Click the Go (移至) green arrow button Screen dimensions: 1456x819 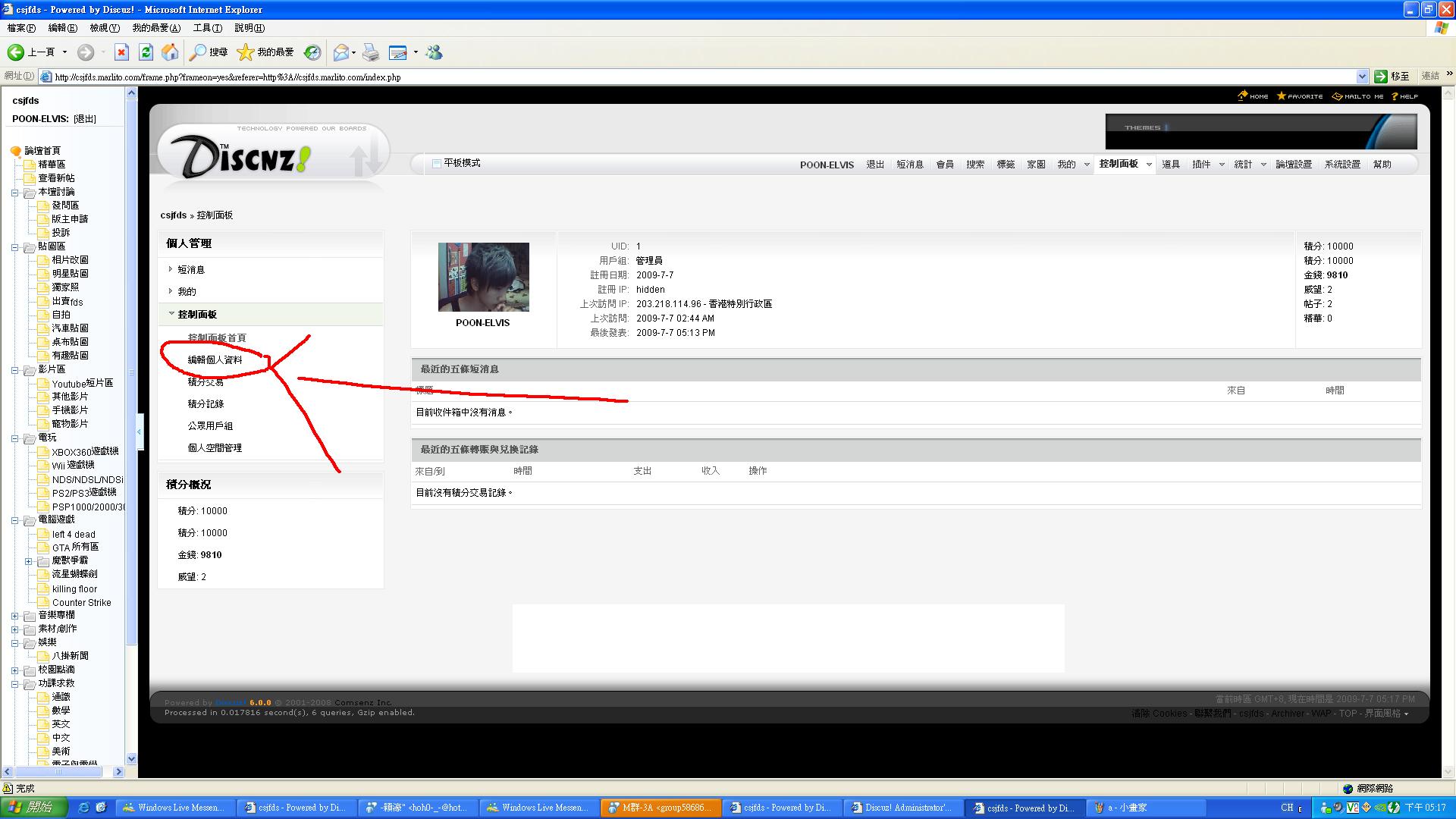[1392, 76]
